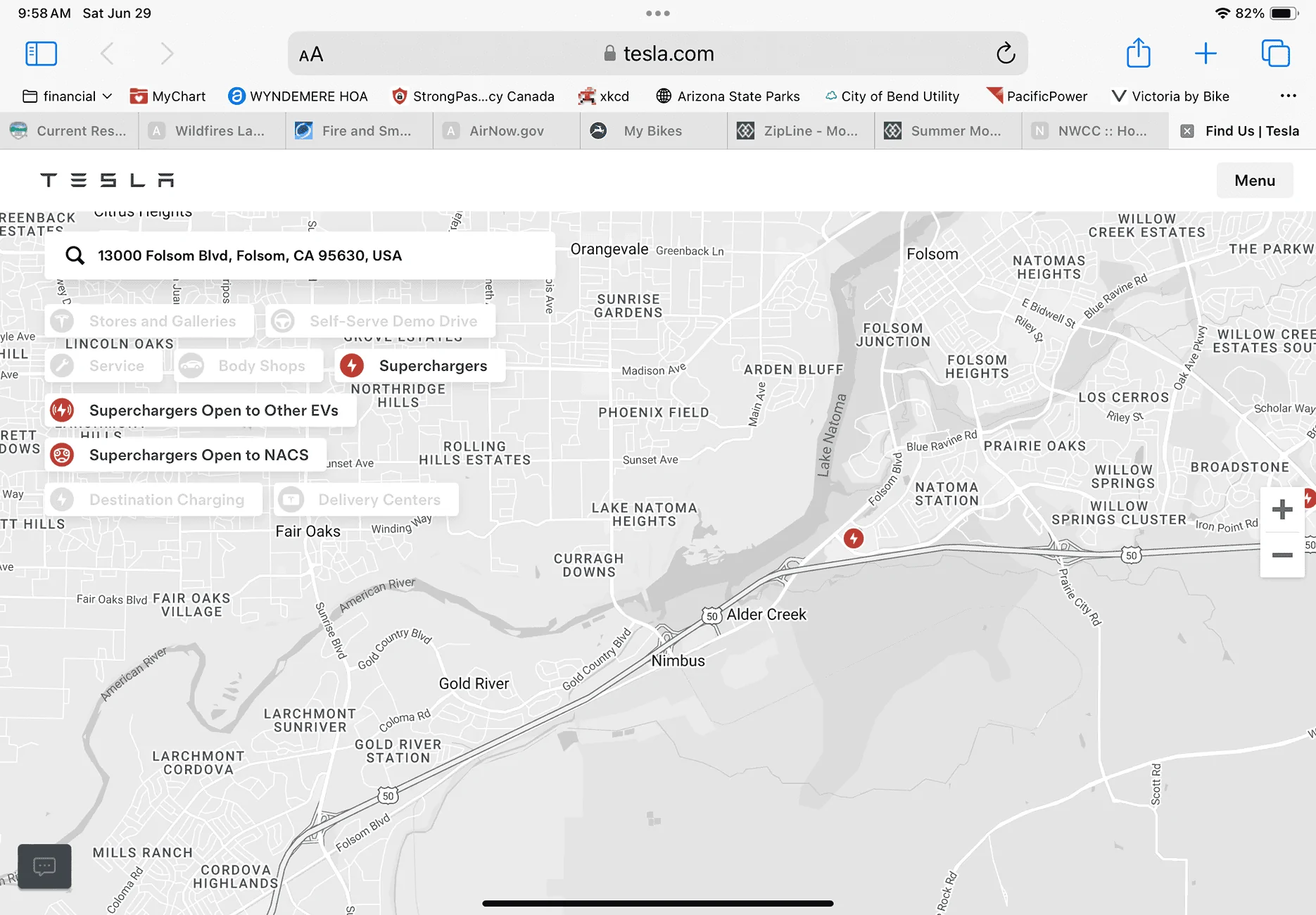Toggle Superchargers Open to Other EVs filter

201,410
